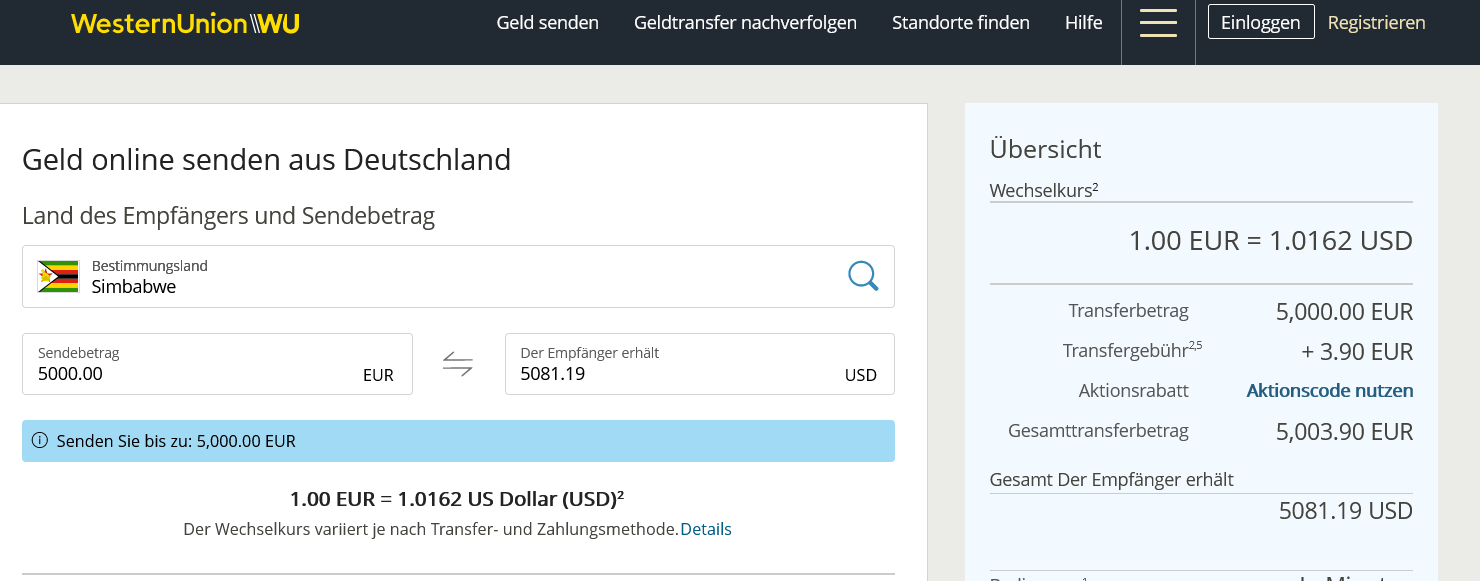Click the Senden Sie bis zu banner
Image resolution: width=1480 pixels, height=581 pixels.
click(x=458, y=441)
